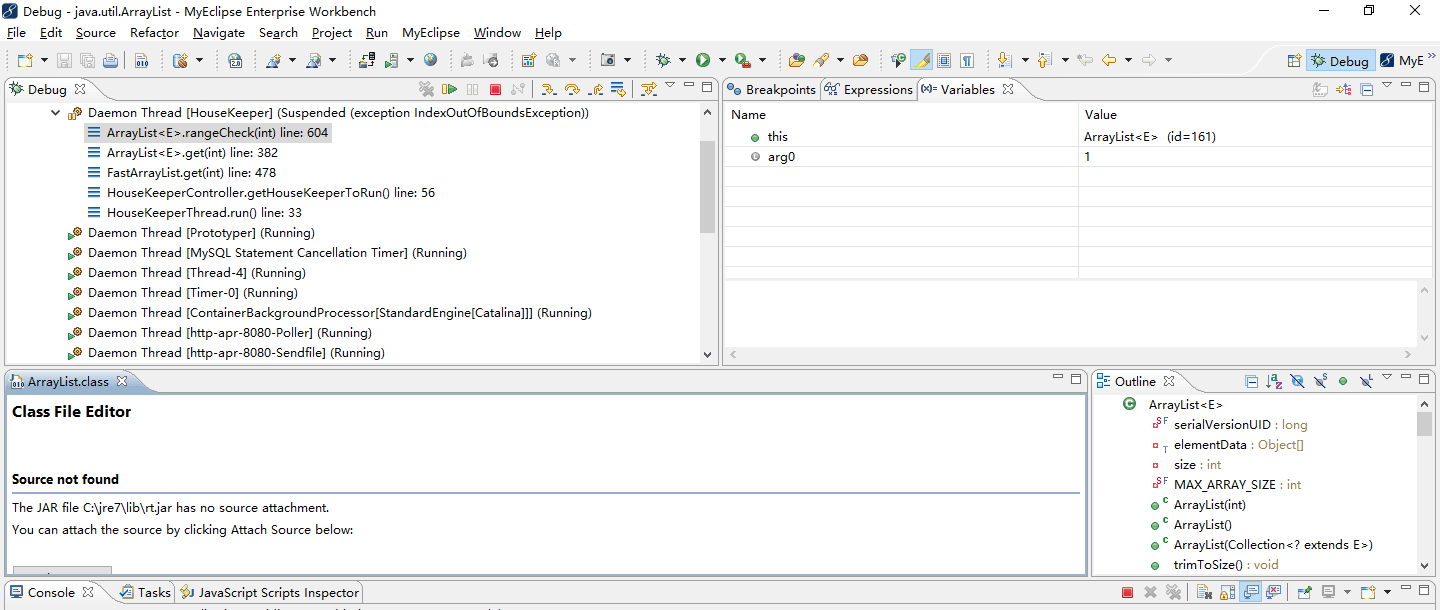Image resolution: width=1440 pixels, height=610 pixels.
Task: Open the Navigate menu
Action: (x=219, y=33)
